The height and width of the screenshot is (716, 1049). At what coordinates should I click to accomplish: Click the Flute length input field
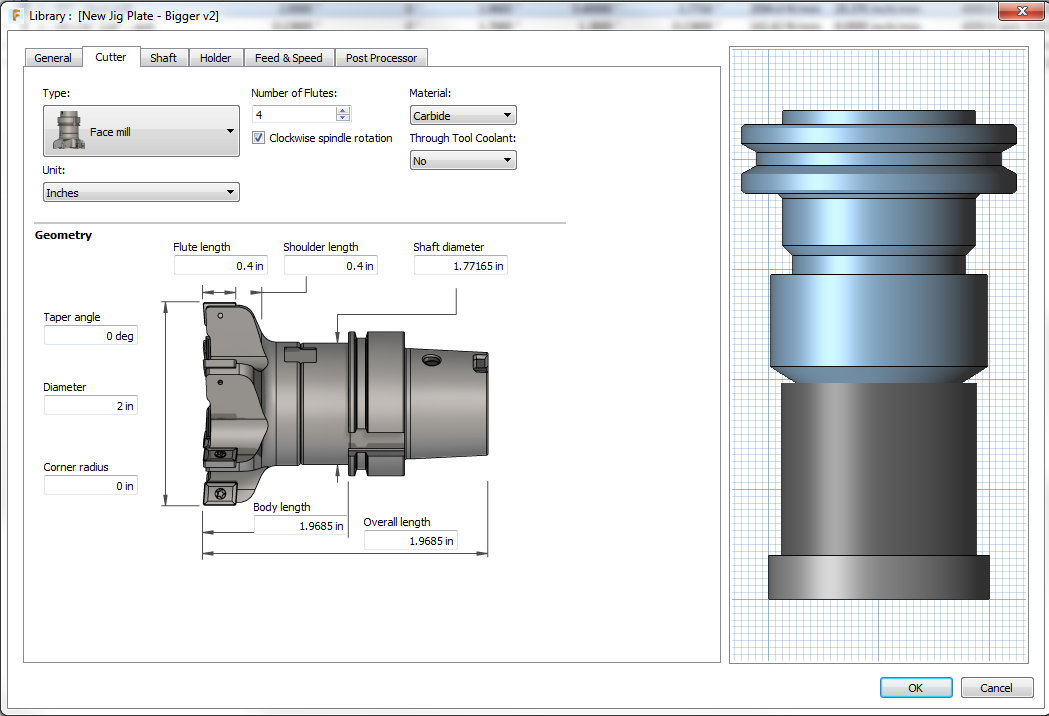point(220,266)
